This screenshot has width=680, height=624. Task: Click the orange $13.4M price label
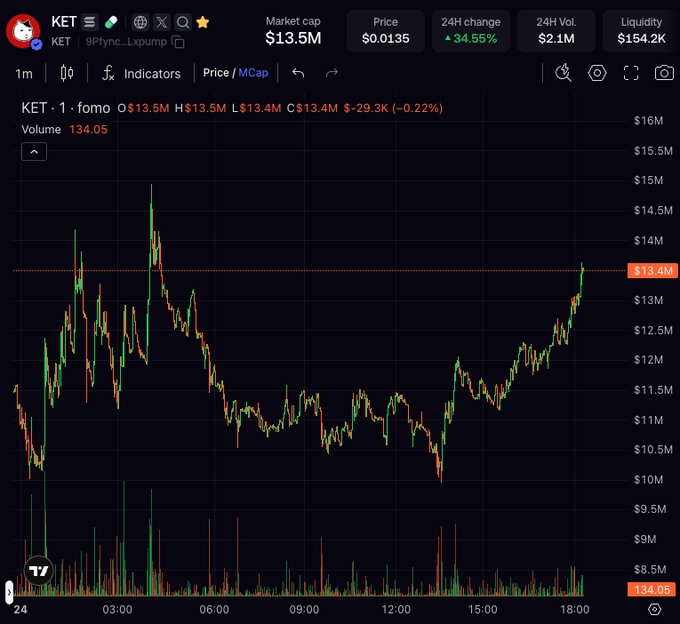pyautogui.click(x=652, y=271)
